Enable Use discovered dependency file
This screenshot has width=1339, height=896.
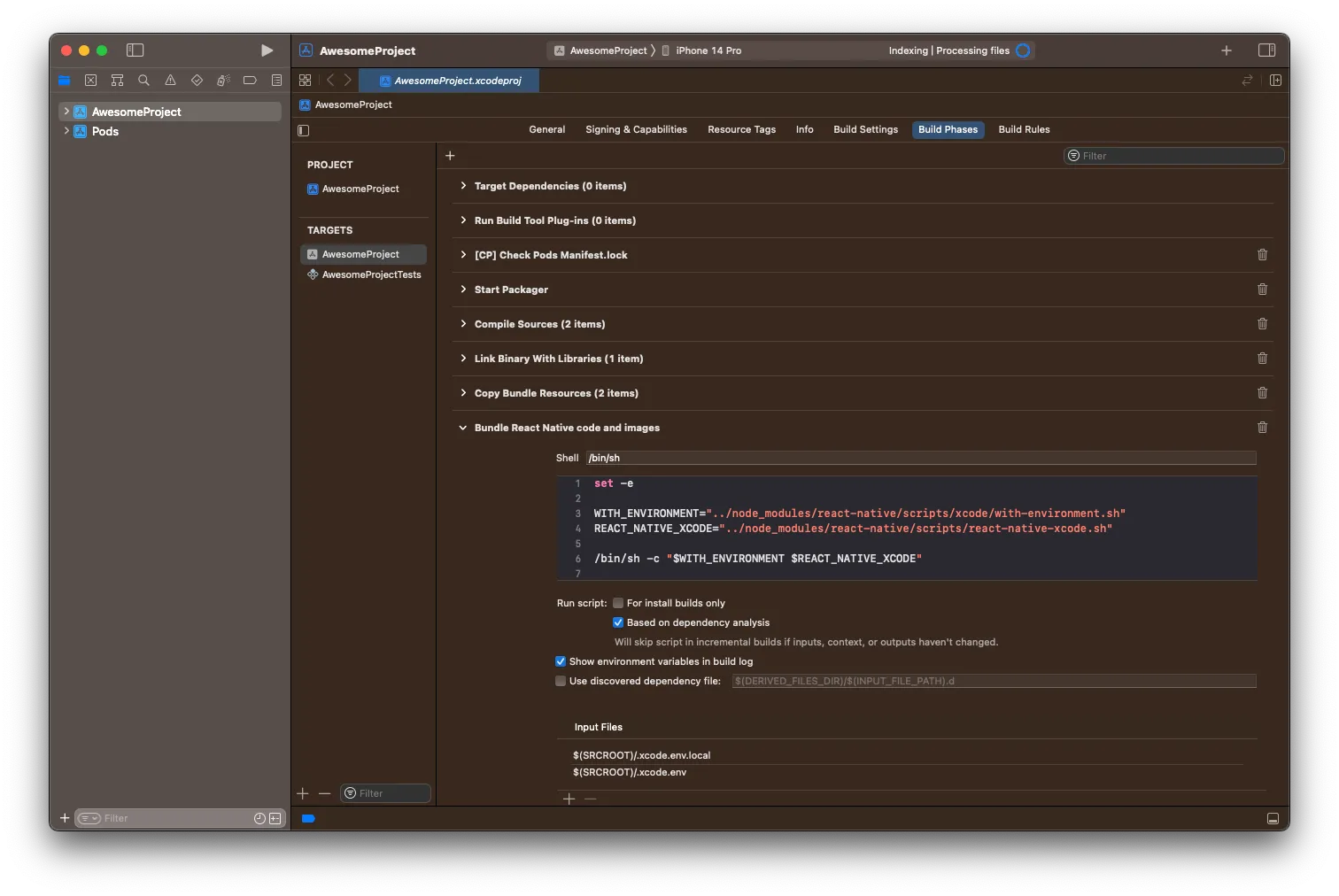click(561, 681)
